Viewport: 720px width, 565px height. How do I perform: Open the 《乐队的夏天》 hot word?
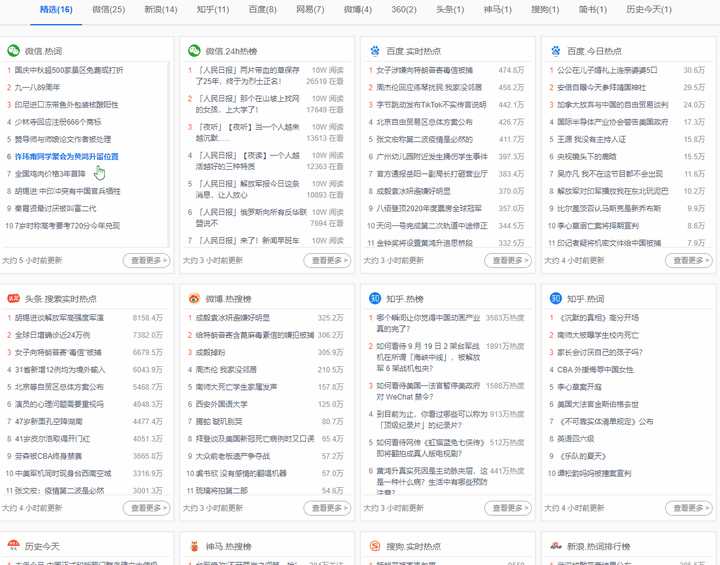point(582,456)
